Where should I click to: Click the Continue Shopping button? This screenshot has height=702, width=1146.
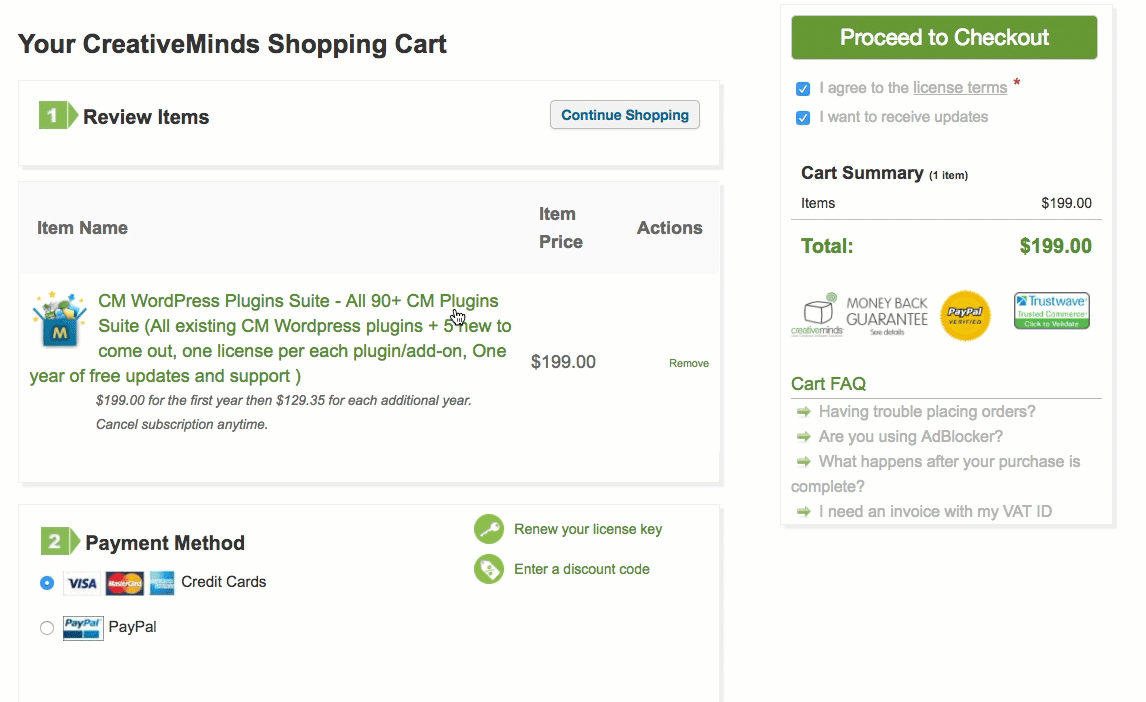click(625, 115)
